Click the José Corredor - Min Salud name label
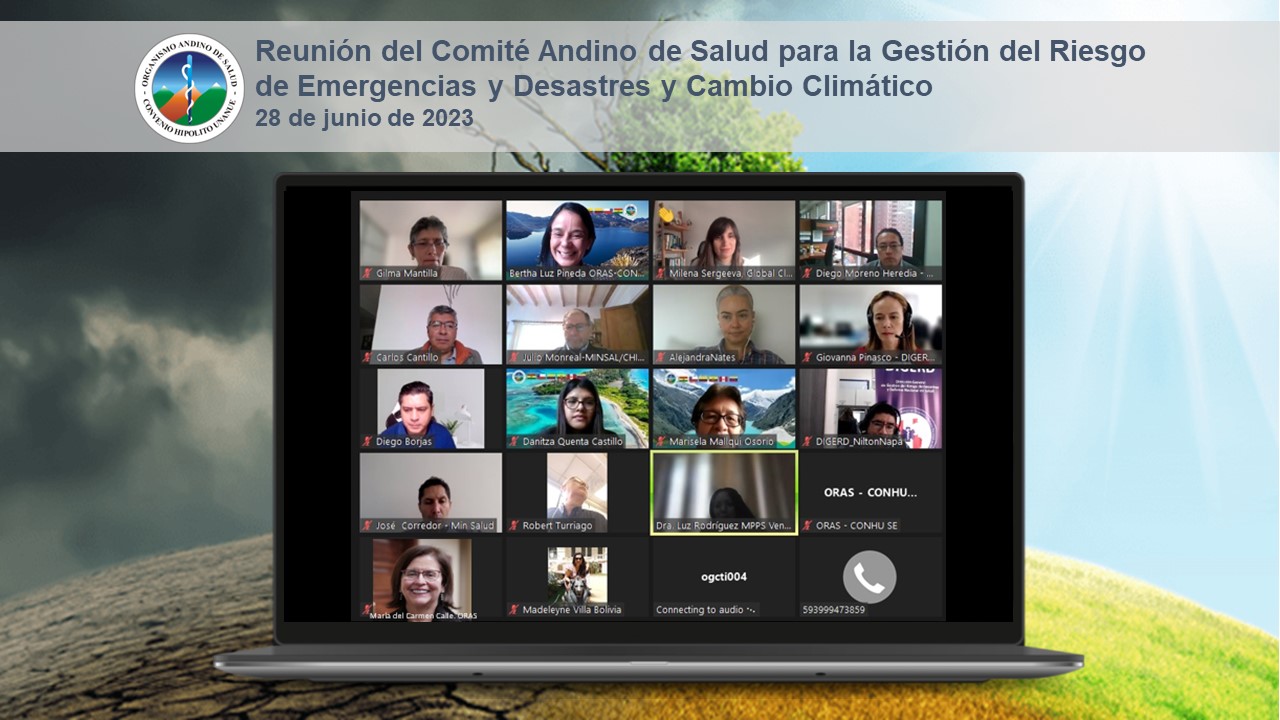The image size is (1280, 720). pyautogui.click(x=435, y=525)
